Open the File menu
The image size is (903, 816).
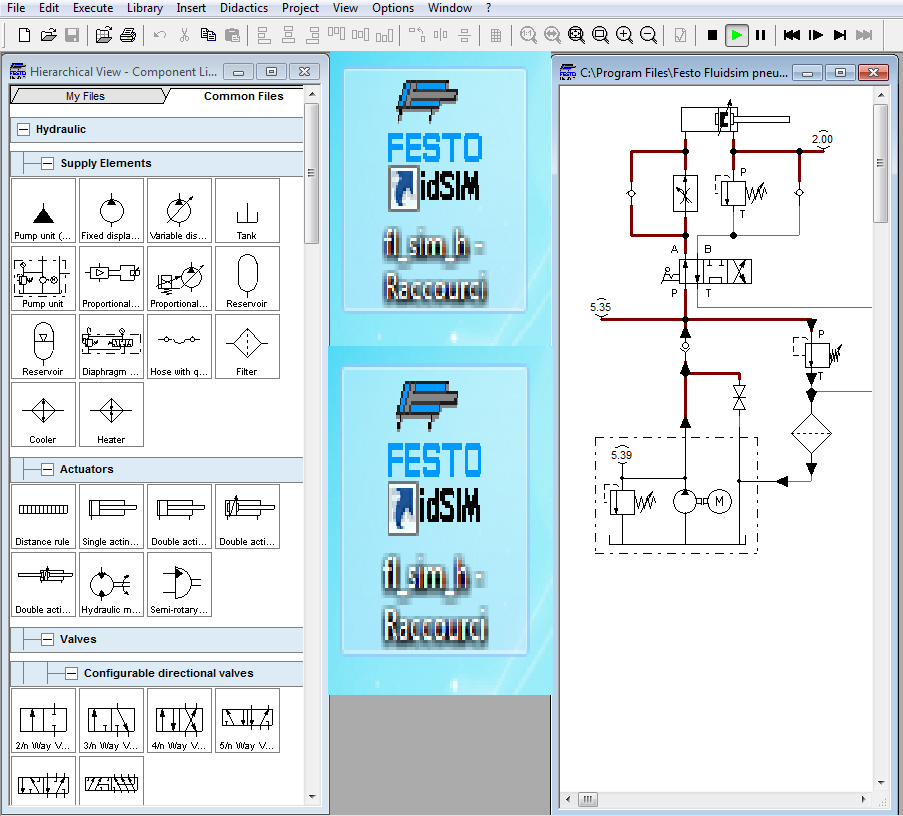pos(16,8)
